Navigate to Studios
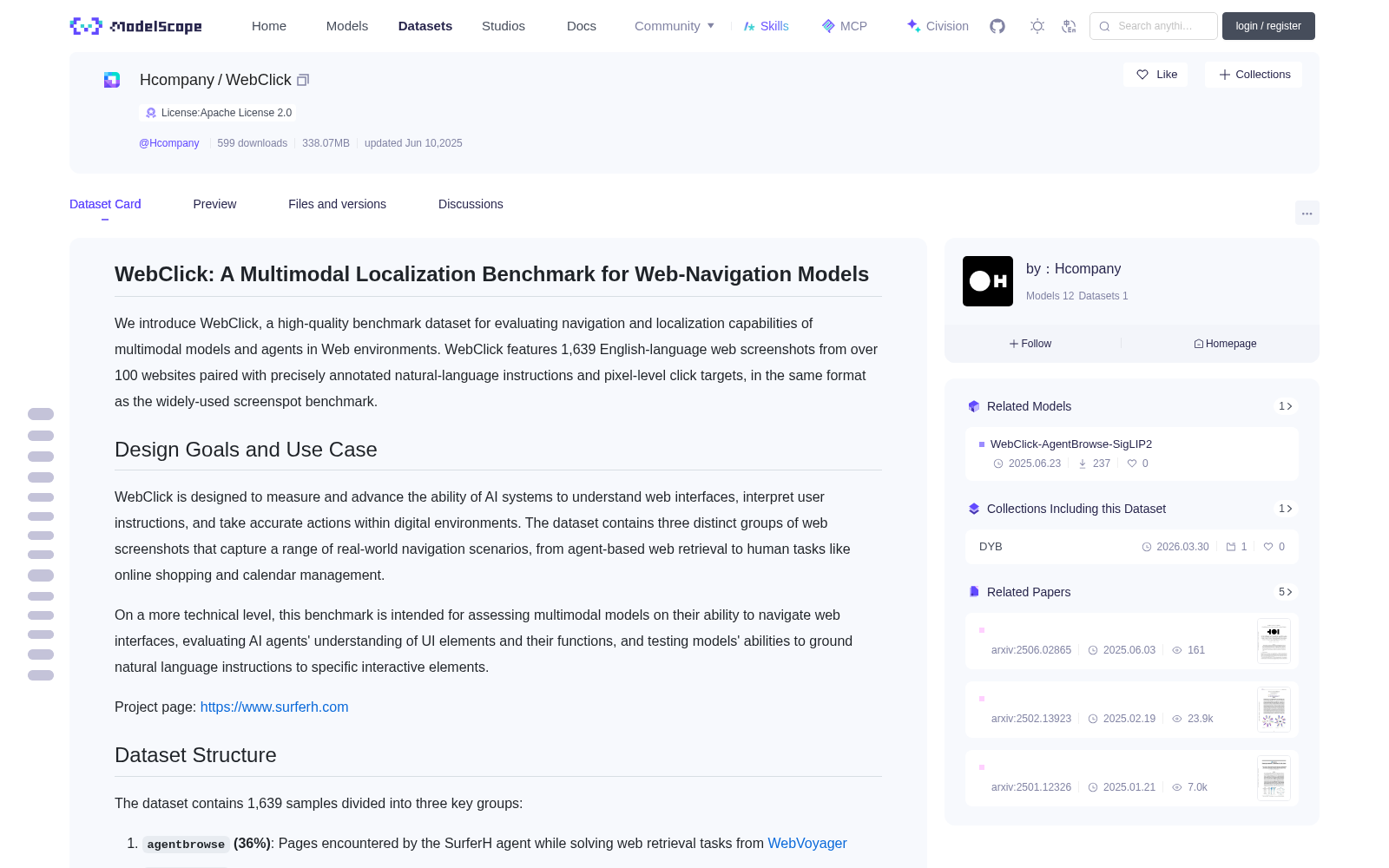Screen dimensions: 1389x868 (x=504, y=26)
